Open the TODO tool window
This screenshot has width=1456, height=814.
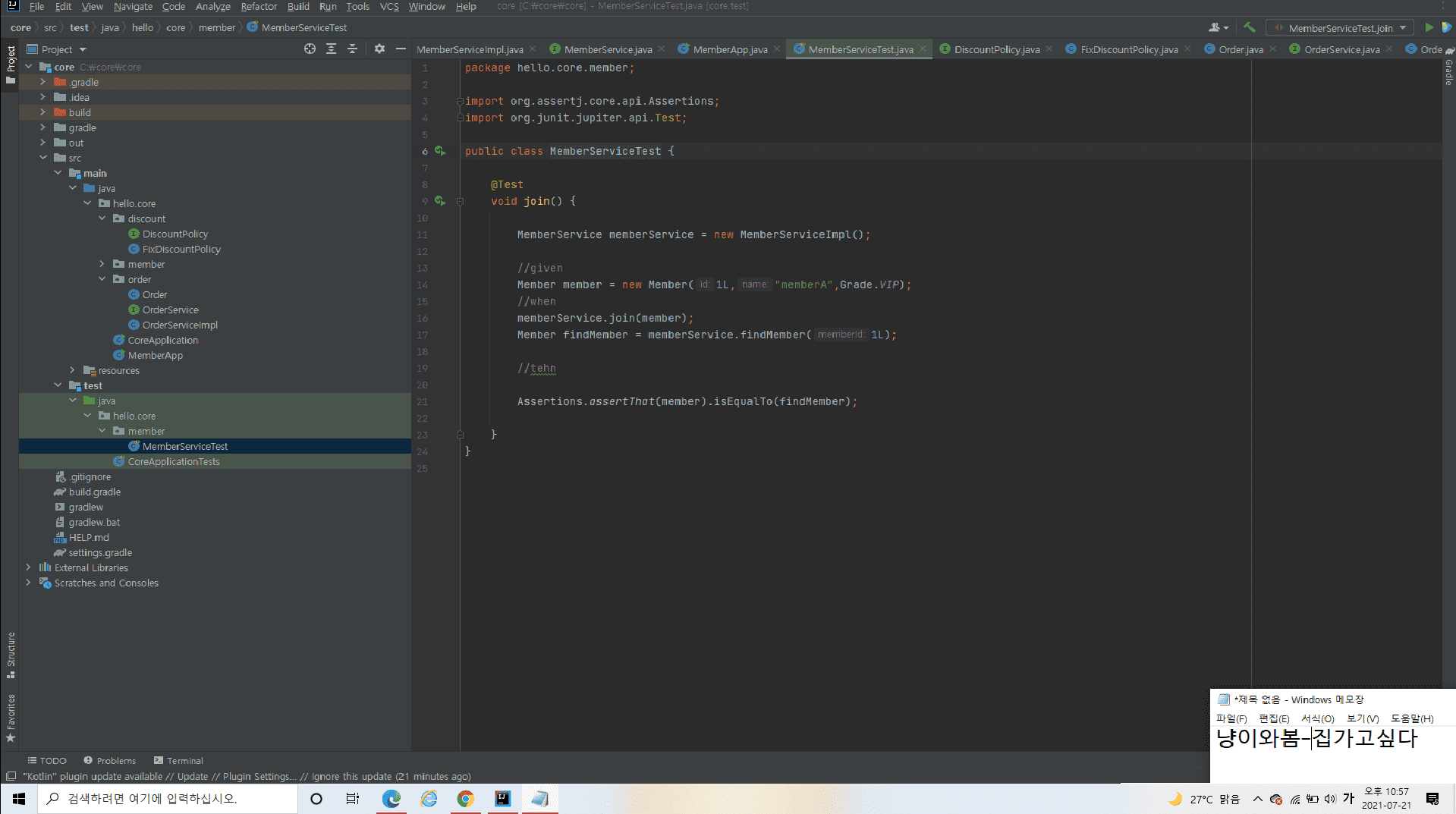tap(47, 760)
